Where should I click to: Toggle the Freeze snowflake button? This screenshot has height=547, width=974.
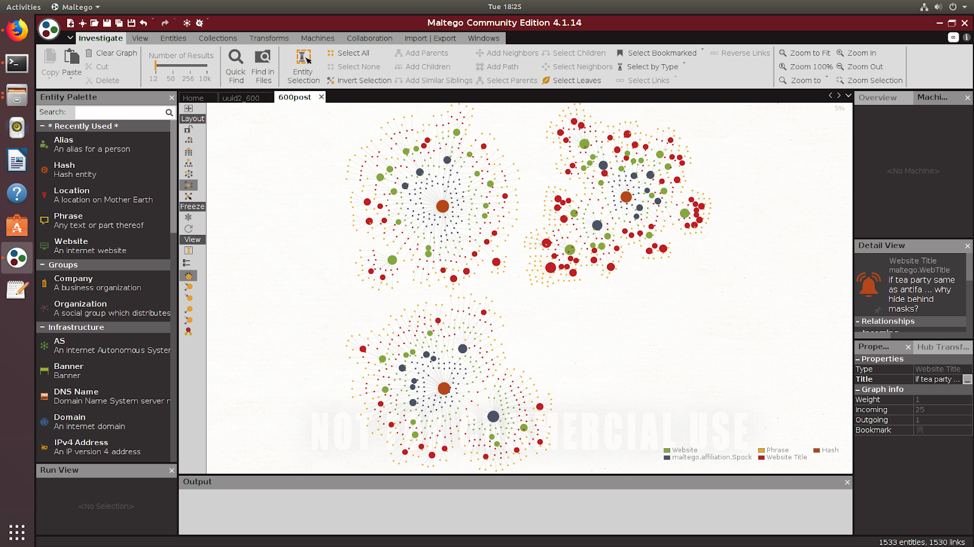pos(188,217)
